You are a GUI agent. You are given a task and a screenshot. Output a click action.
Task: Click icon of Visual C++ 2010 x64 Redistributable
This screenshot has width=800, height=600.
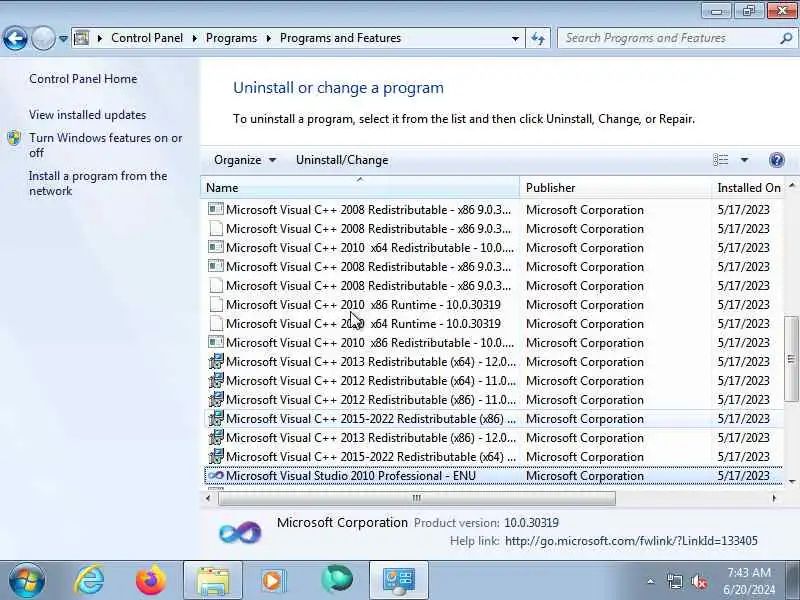[x=216, y=247]
